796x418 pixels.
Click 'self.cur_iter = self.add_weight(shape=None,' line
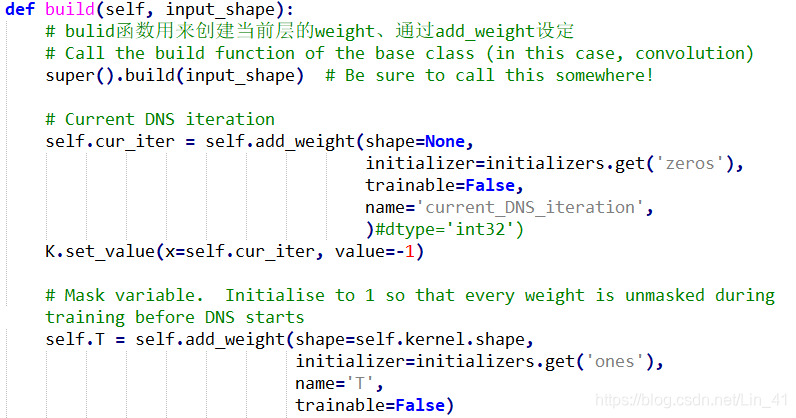[259, 142]
